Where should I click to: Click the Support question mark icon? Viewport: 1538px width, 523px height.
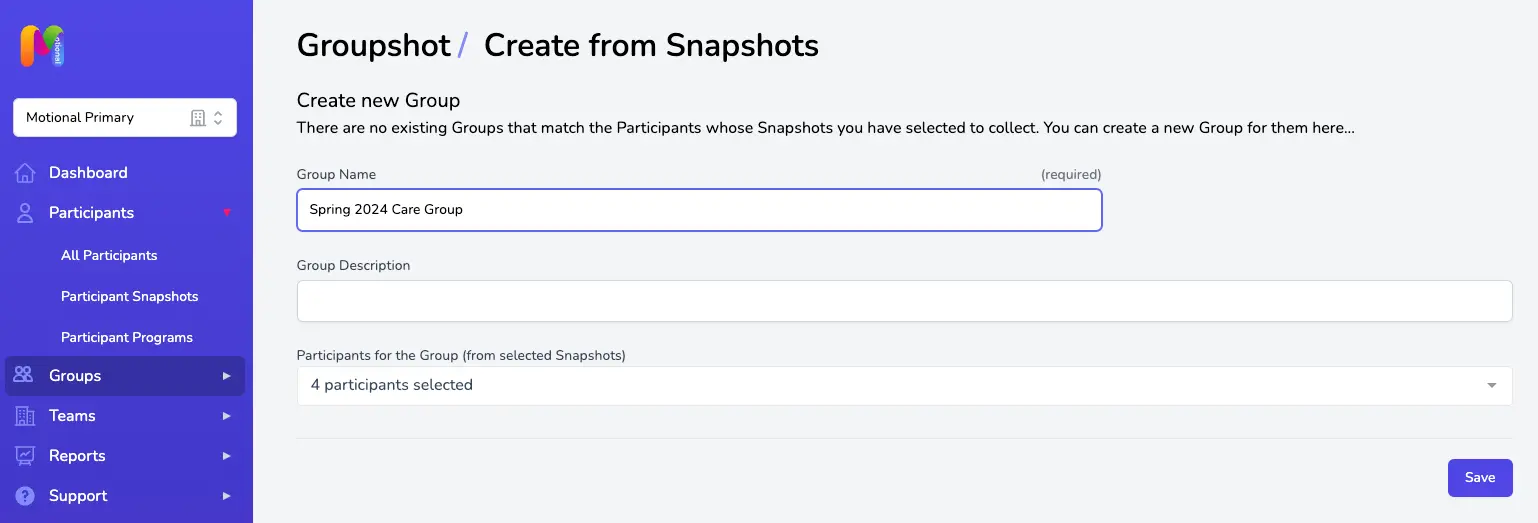(26, 496)
